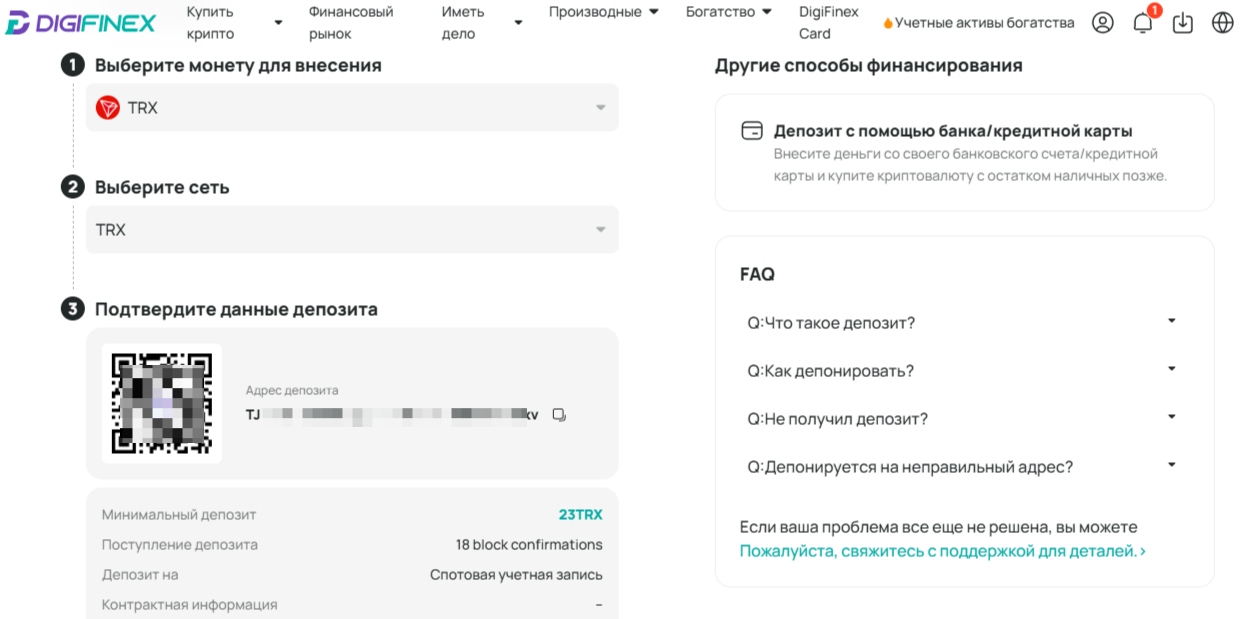The height and width of the screenshot is (619, 1241).
Task: Click the 23TRX minimum deposit value
Action: (x=581, y=515)
